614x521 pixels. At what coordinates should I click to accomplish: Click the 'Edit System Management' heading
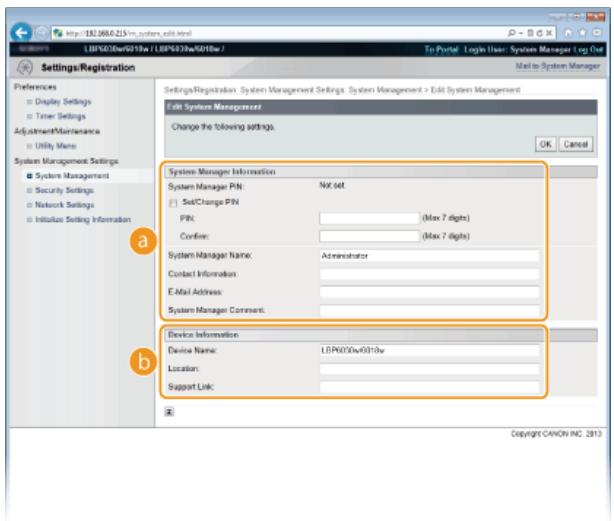[x=214, y=107]
